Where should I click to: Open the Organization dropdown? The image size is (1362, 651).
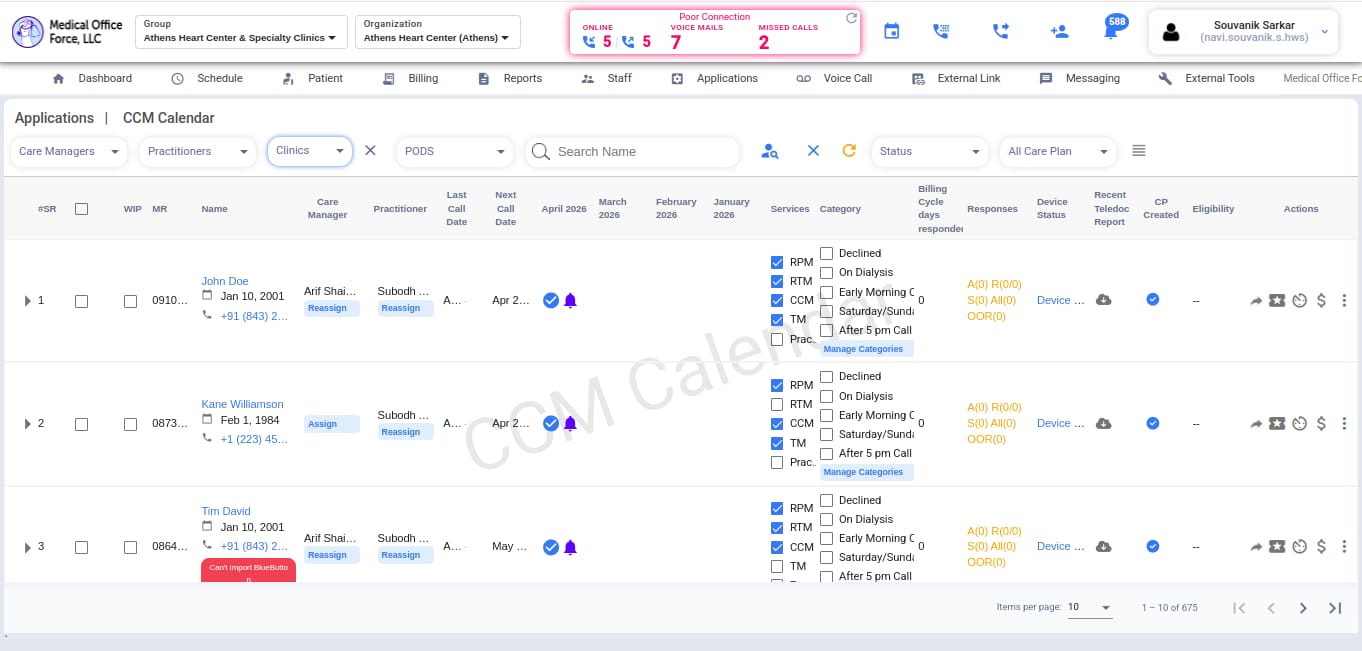pos(438,31)
